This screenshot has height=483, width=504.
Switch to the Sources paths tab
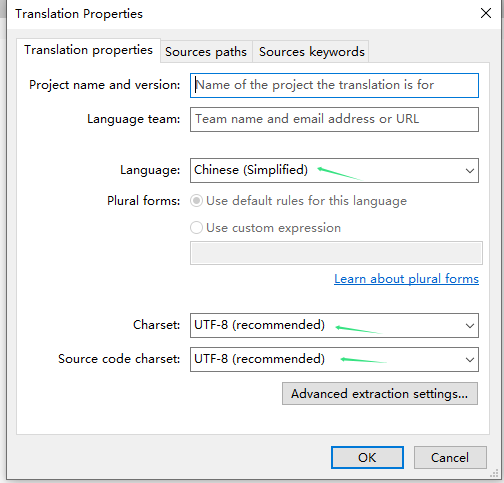click(x=206, y=52)
